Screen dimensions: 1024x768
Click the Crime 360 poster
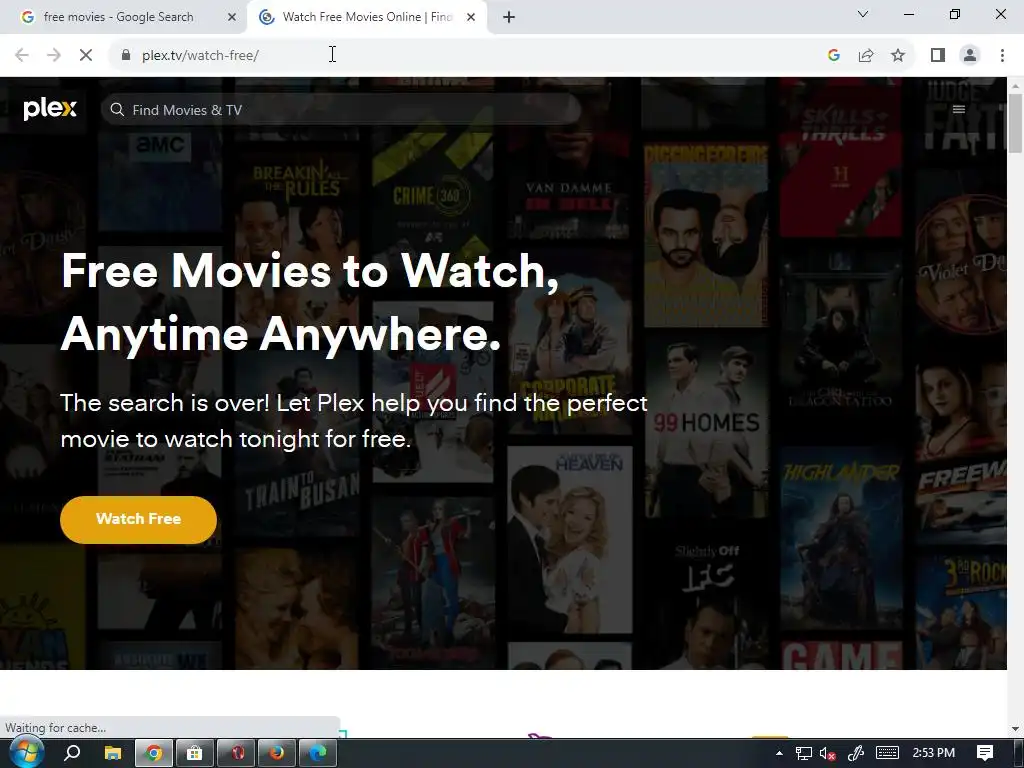[432, 196]
